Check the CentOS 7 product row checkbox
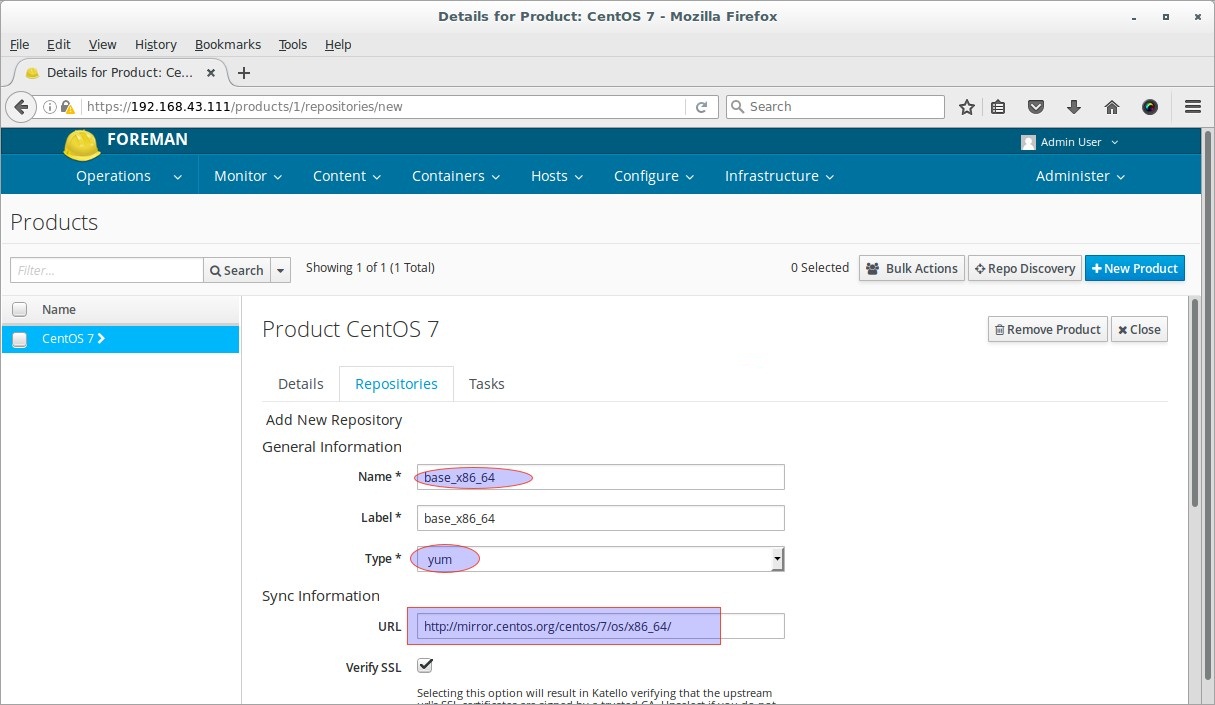This screenshot has height=705, width=1215. click(19, 339)
